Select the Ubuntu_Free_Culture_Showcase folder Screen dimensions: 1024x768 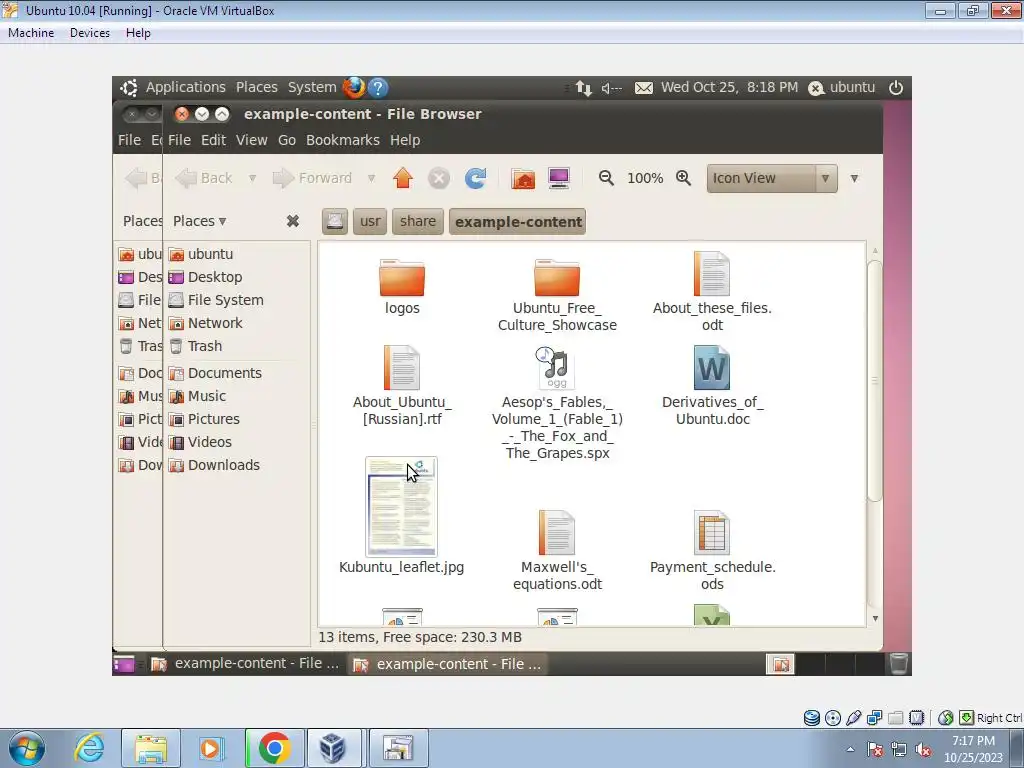[557, 295]
